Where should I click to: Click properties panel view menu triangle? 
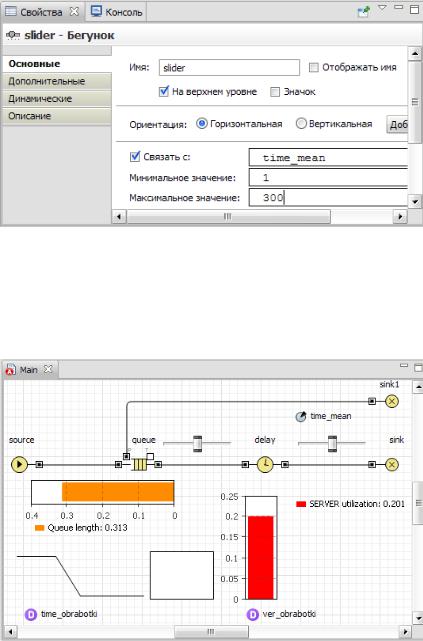[382, 8]
